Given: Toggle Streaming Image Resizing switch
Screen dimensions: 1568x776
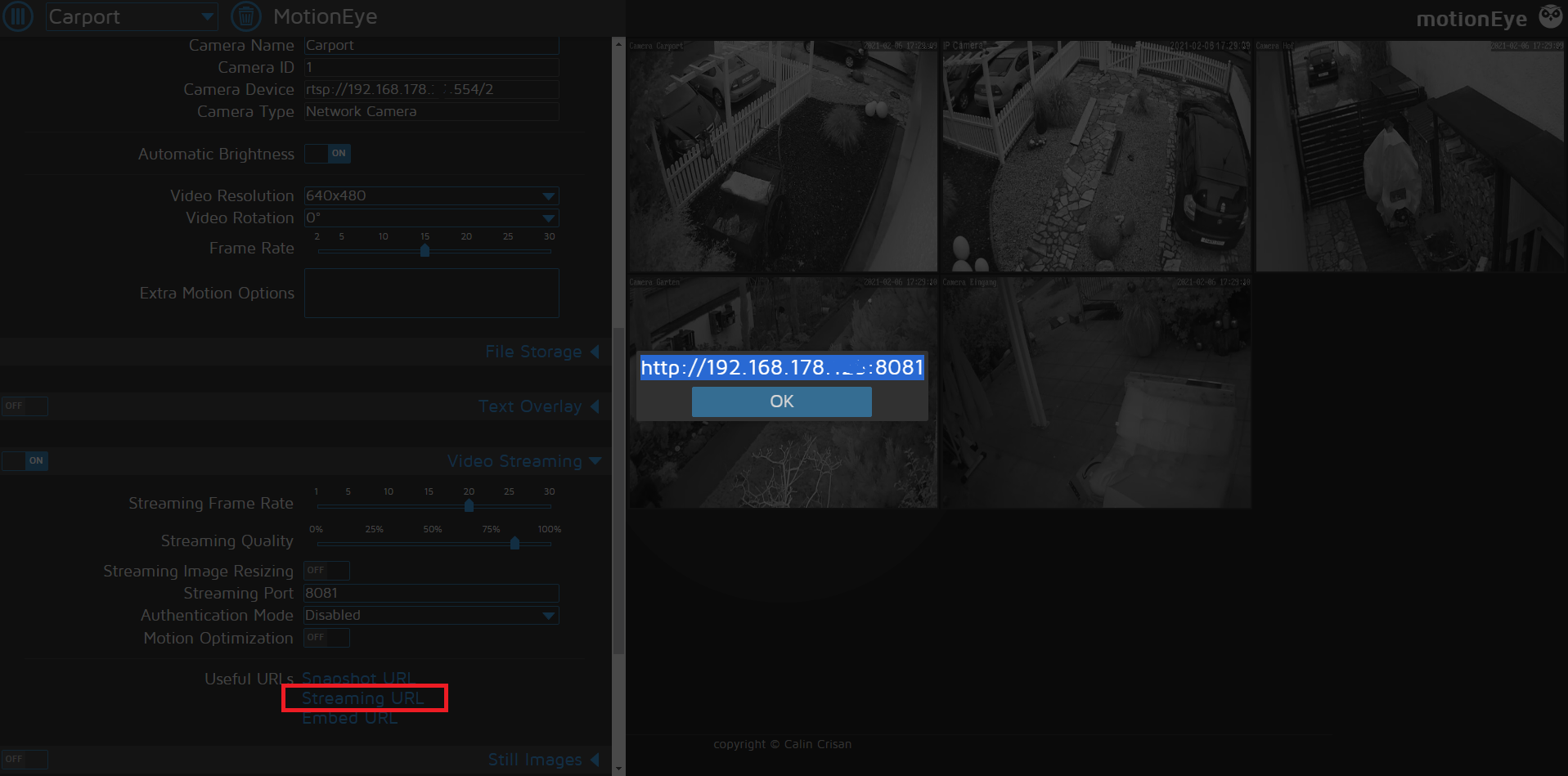Looking at the screenshot, I should (x=326, y=571).
